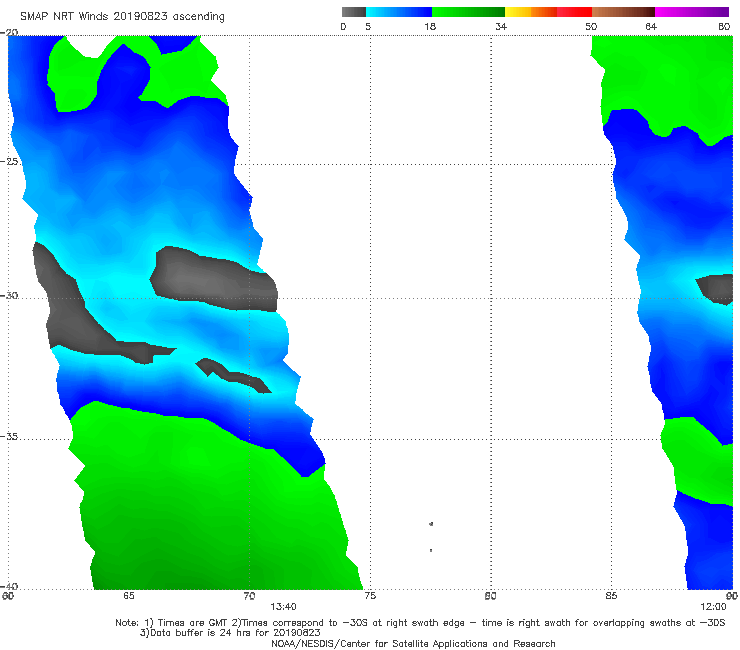Click the color bar label '64'
740x650 pixels.
651,26
